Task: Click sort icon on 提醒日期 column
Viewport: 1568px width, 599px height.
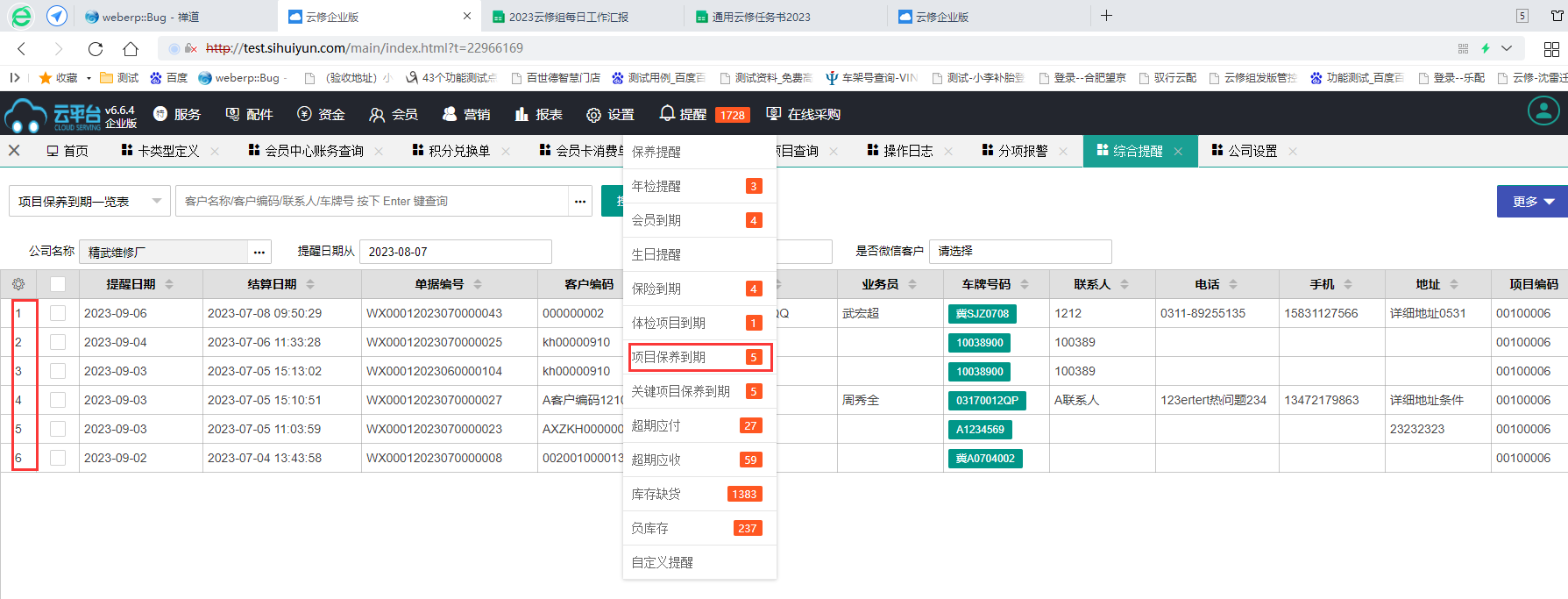Action: point(169,284)
